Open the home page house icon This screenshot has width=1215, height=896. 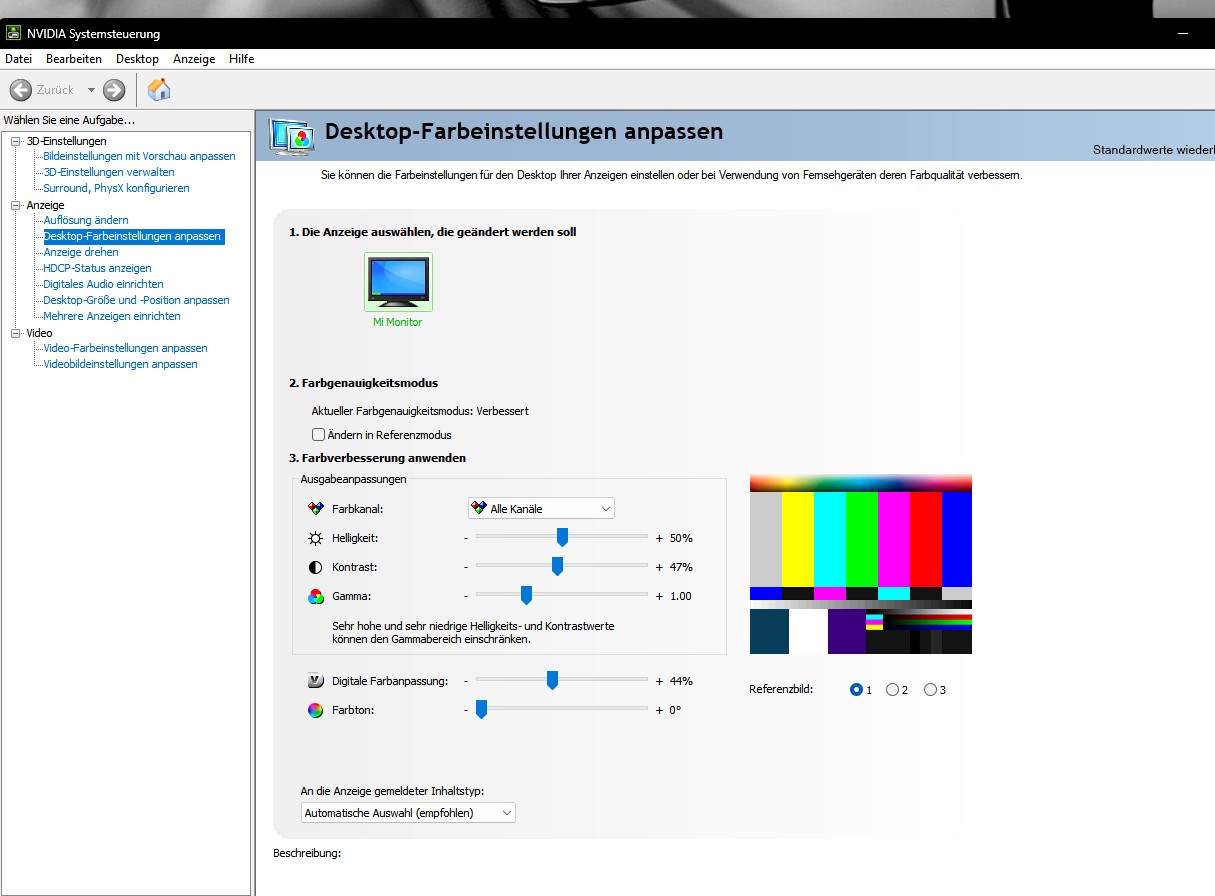[x=158, y=89]
